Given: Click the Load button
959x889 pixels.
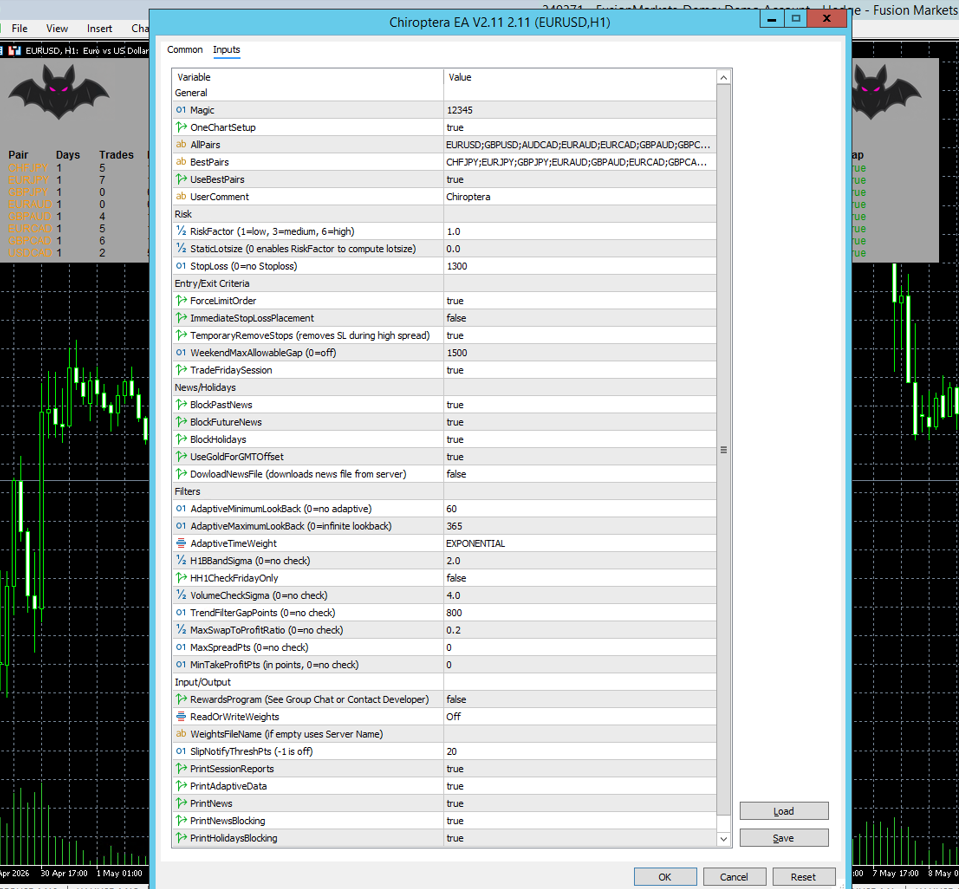Looking at the screenshot, I should point(783,811).
